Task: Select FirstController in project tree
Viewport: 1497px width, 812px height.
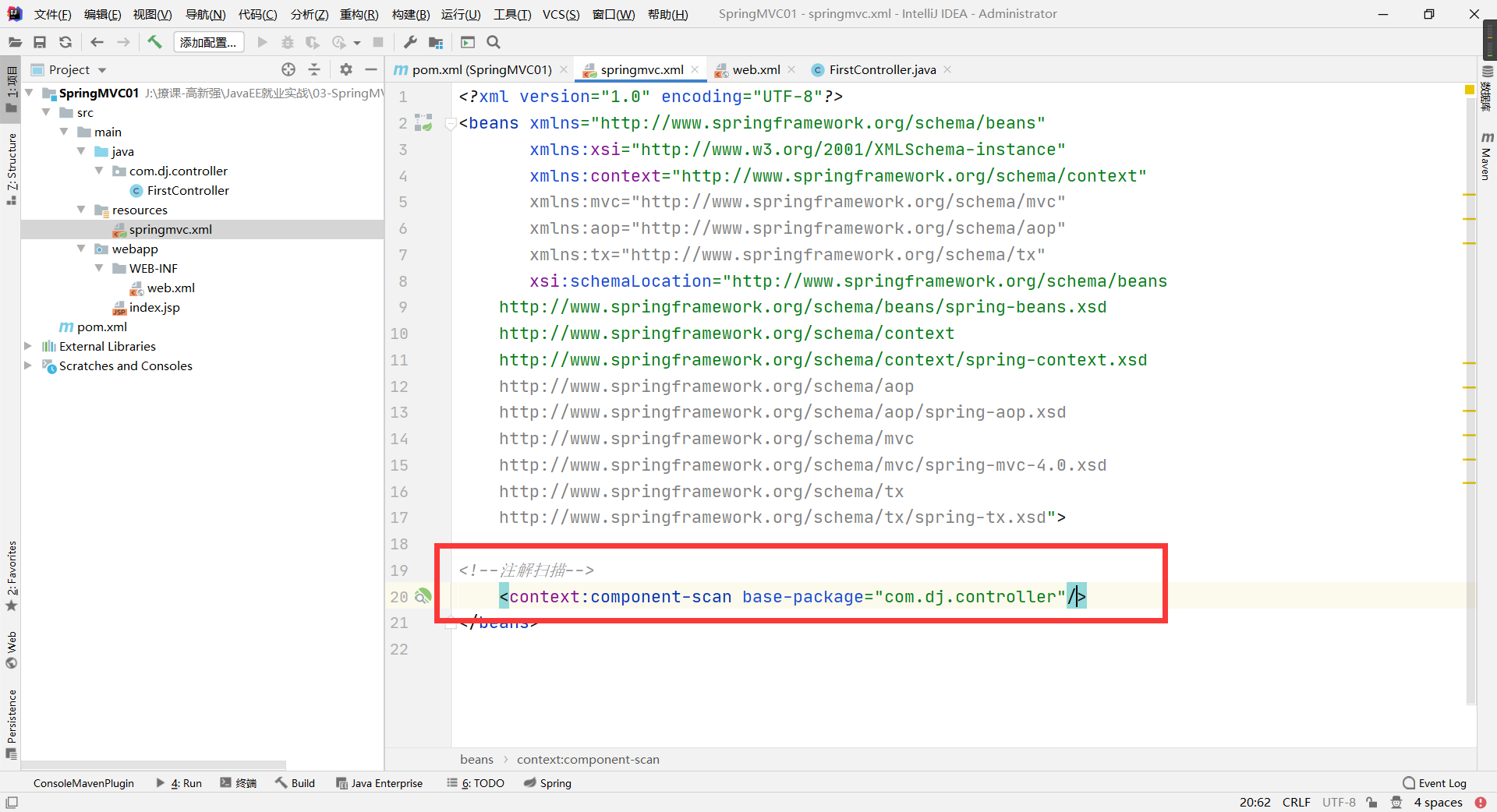Action: pyautogui.click(x=188, y=190)
